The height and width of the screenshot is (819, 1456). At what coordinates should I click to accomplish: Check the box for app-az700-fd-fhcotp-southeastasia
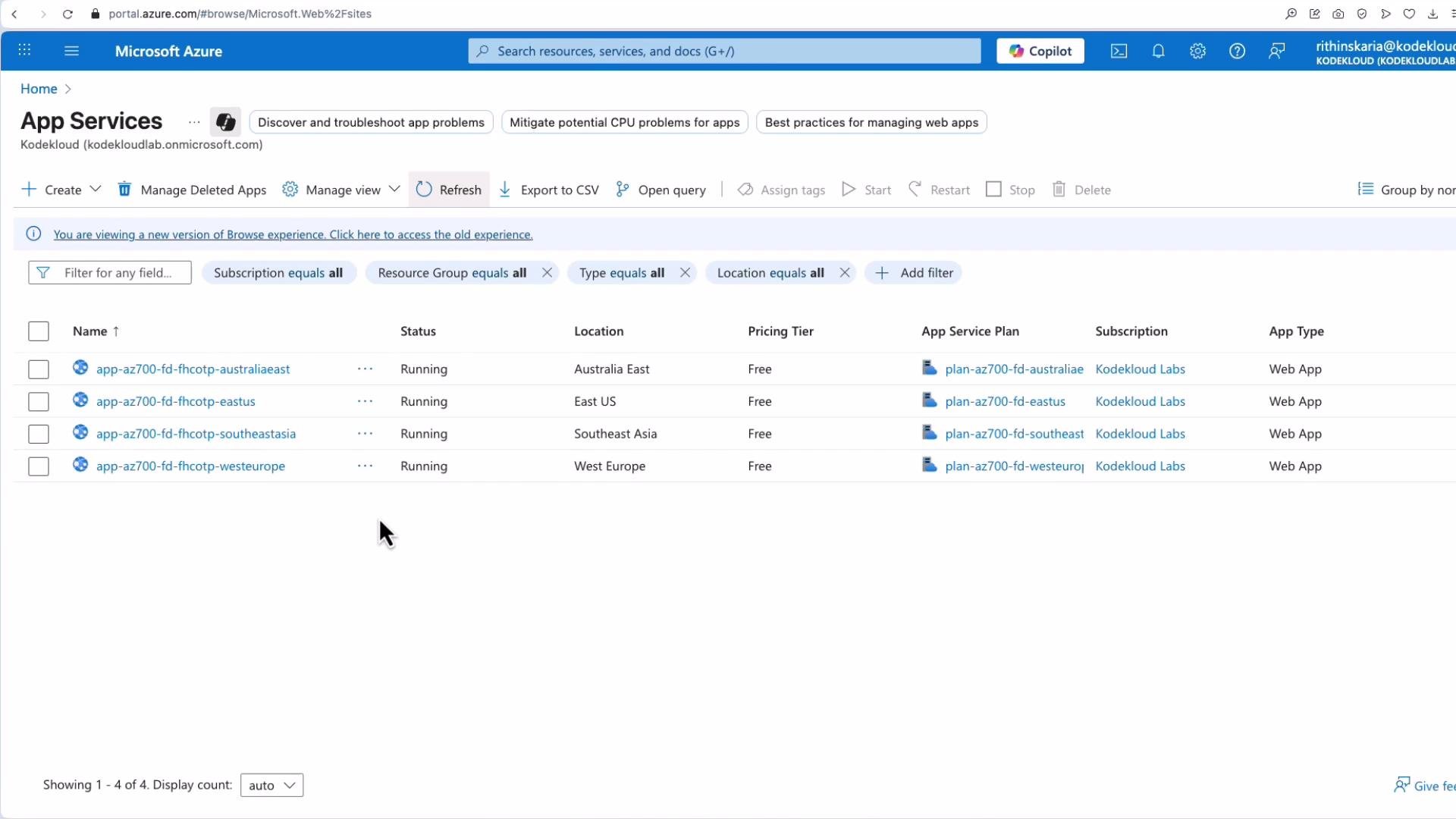pos(39,434)
